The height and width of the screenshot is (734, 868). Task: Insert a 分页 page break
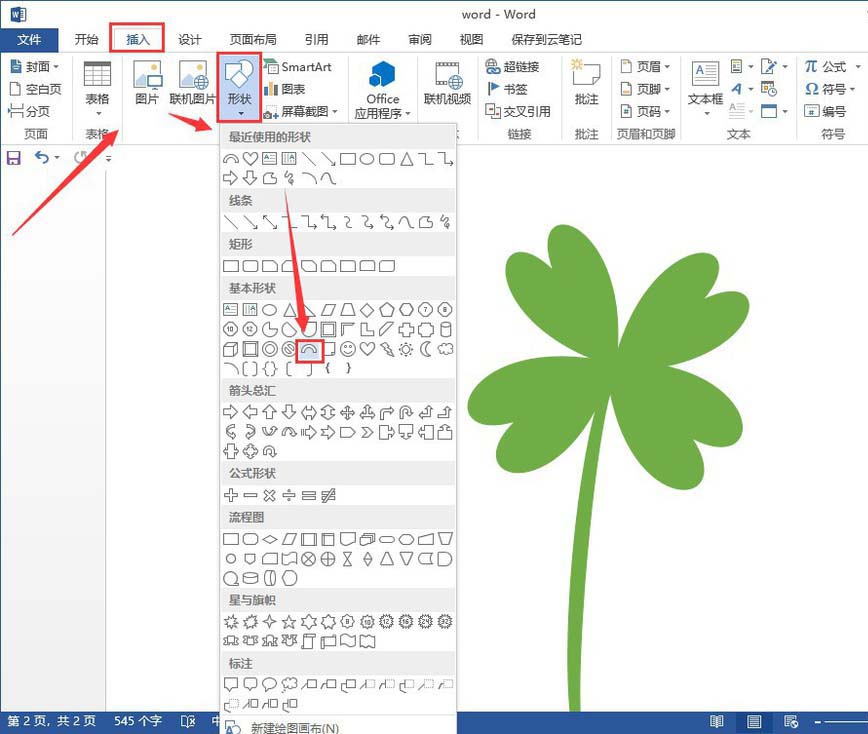[29, 111]
